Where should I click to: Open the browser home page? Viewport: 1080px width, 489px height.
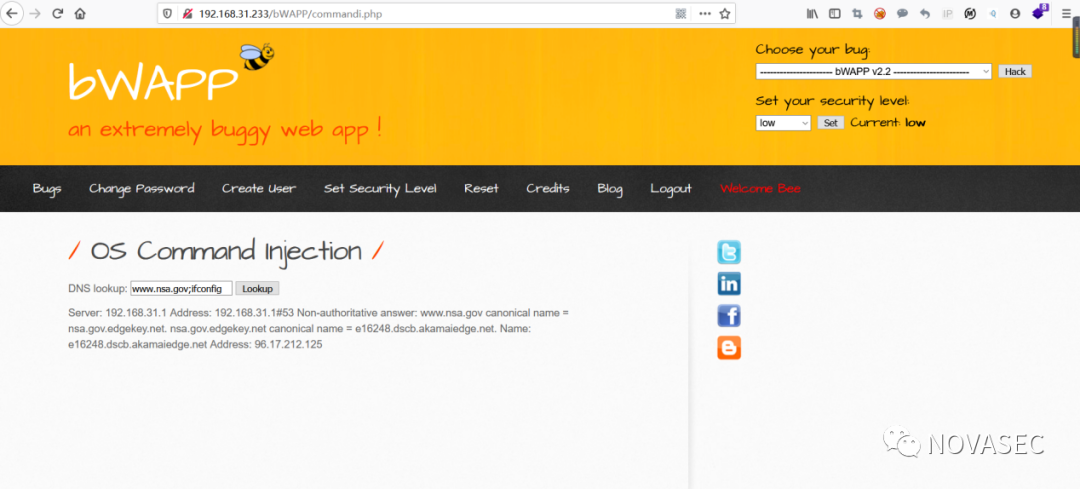click(x=80, y=13)
